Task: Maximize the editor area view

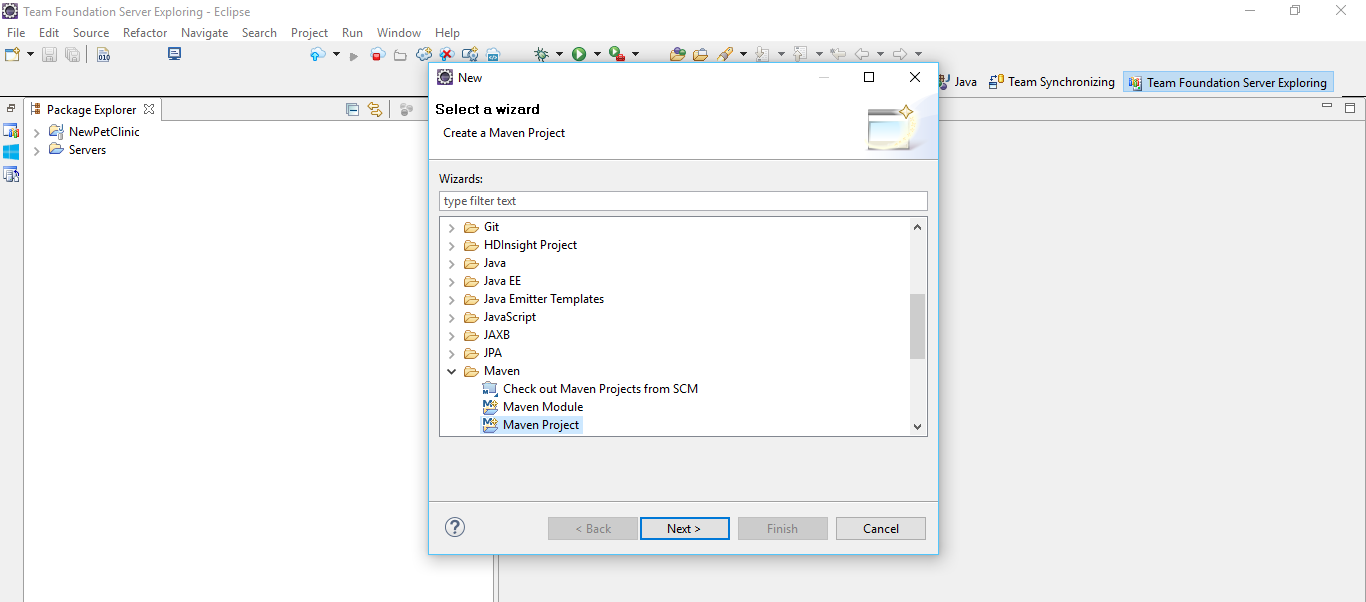Action: [x=1349, y=107]
